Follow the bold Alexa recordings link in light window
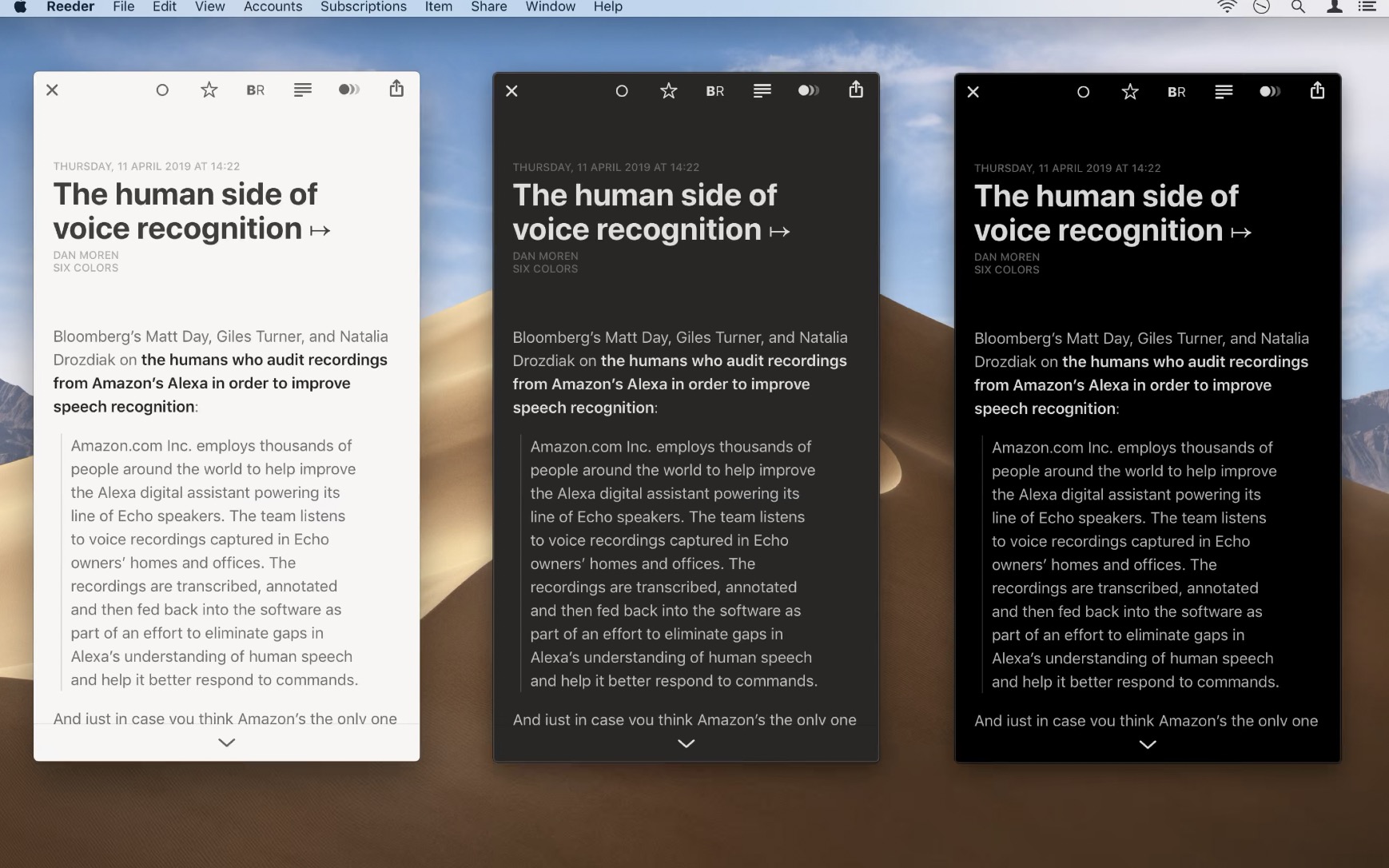The width and height of the screenshot is (1389, 868). pyautogui.click(x=221, y=383)
